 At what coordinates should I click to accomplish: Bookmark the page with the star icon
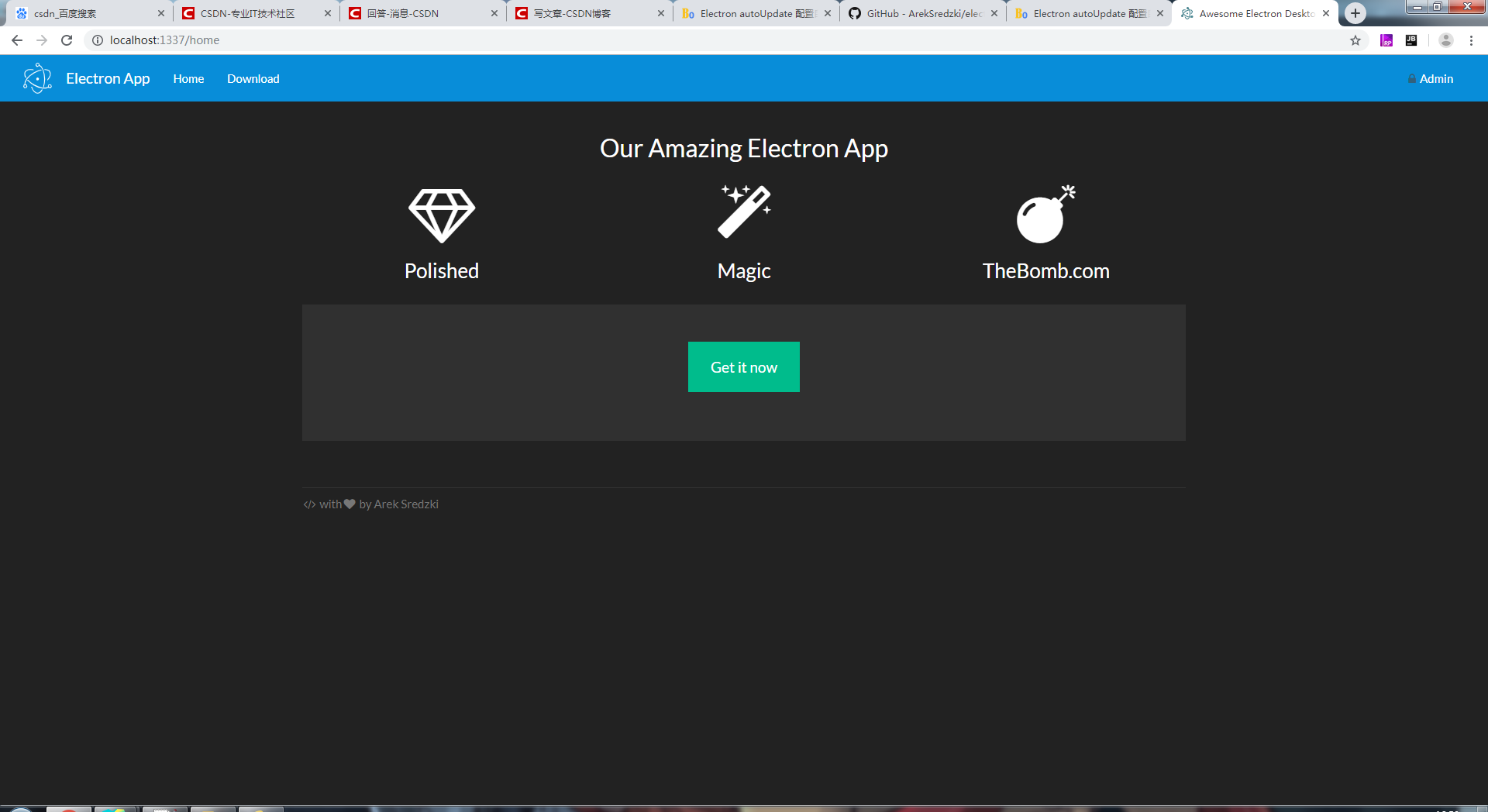click(1355, 40)
